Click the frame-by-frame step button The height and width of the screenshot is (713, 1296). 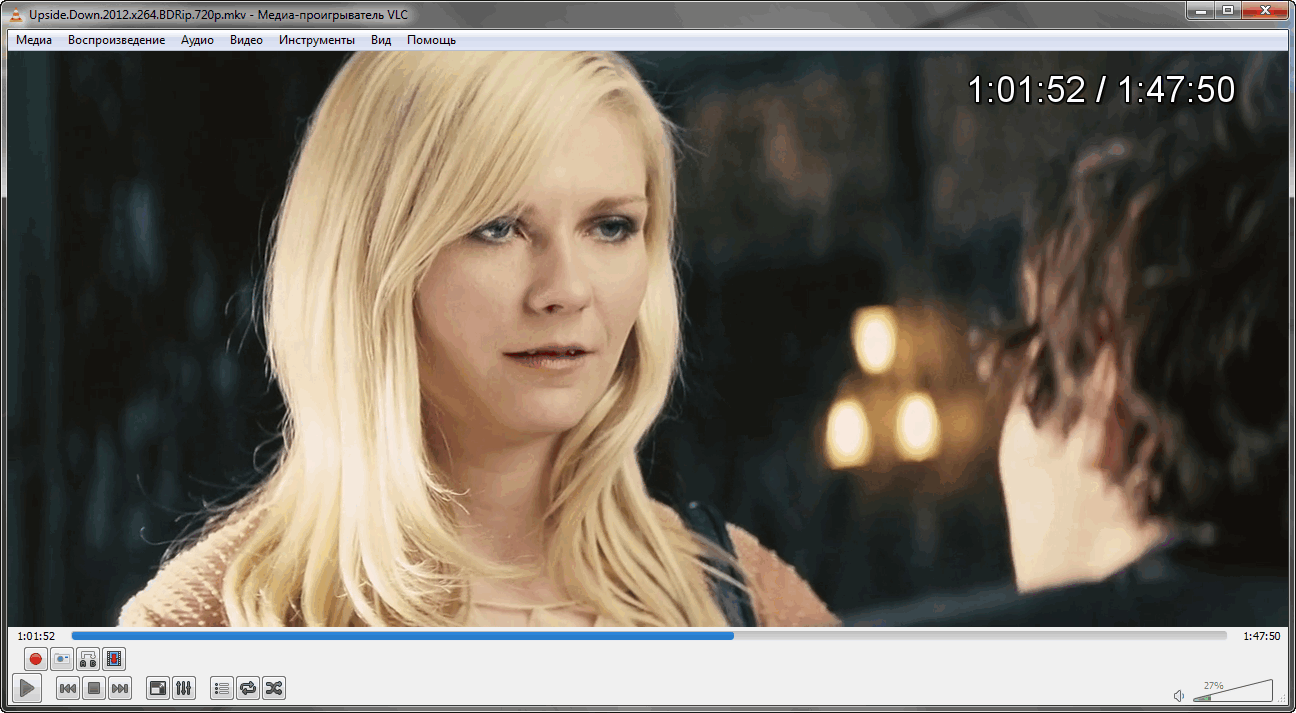114,659
